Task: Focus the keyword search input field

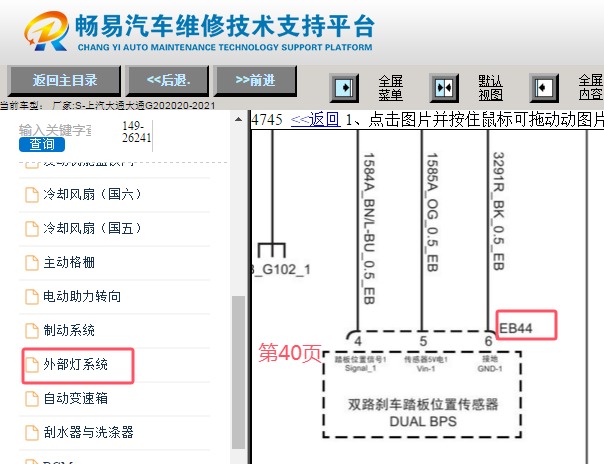Action: 55,130
